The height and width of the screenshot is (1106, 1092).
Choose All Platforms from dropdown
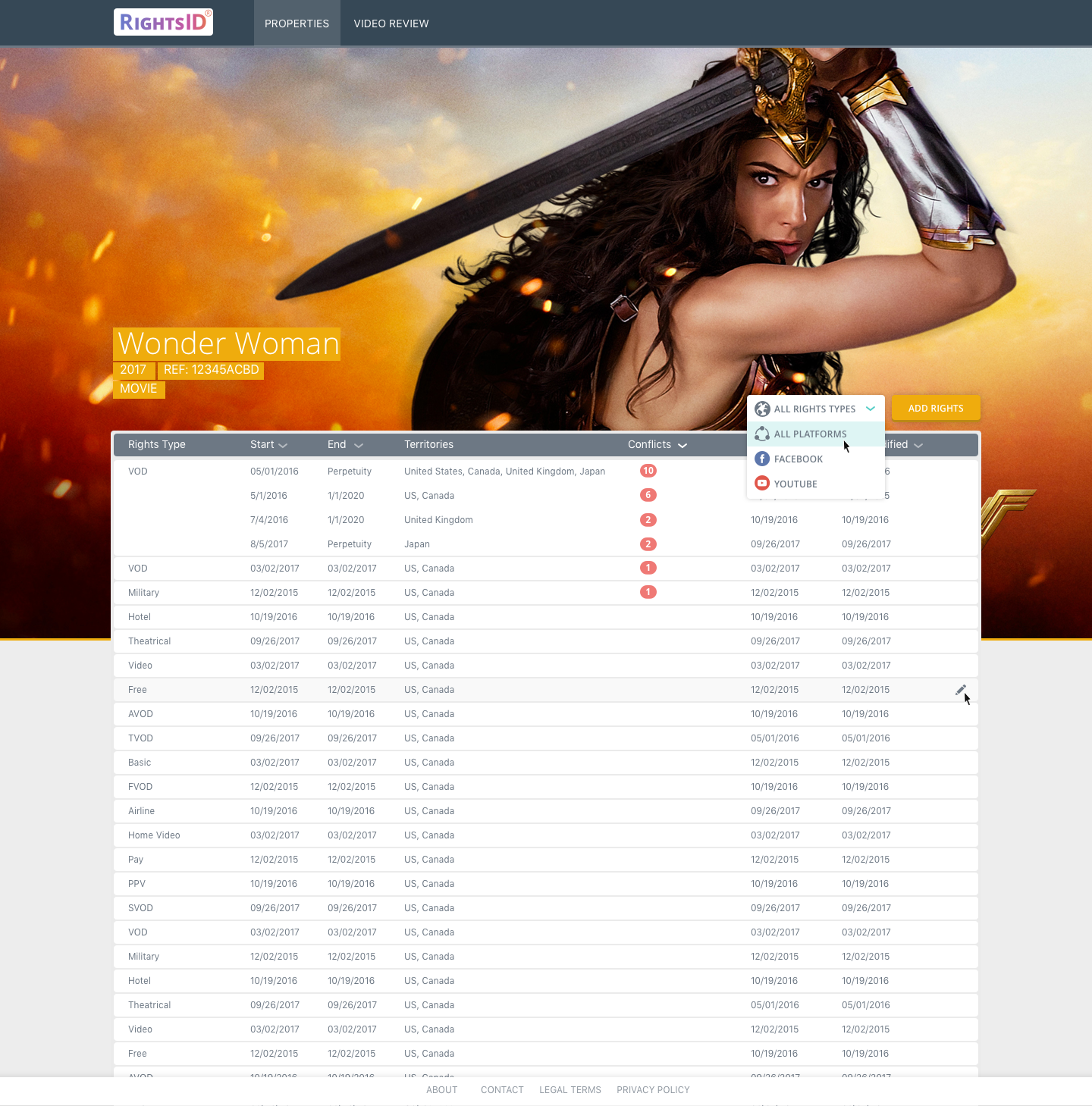816,434
